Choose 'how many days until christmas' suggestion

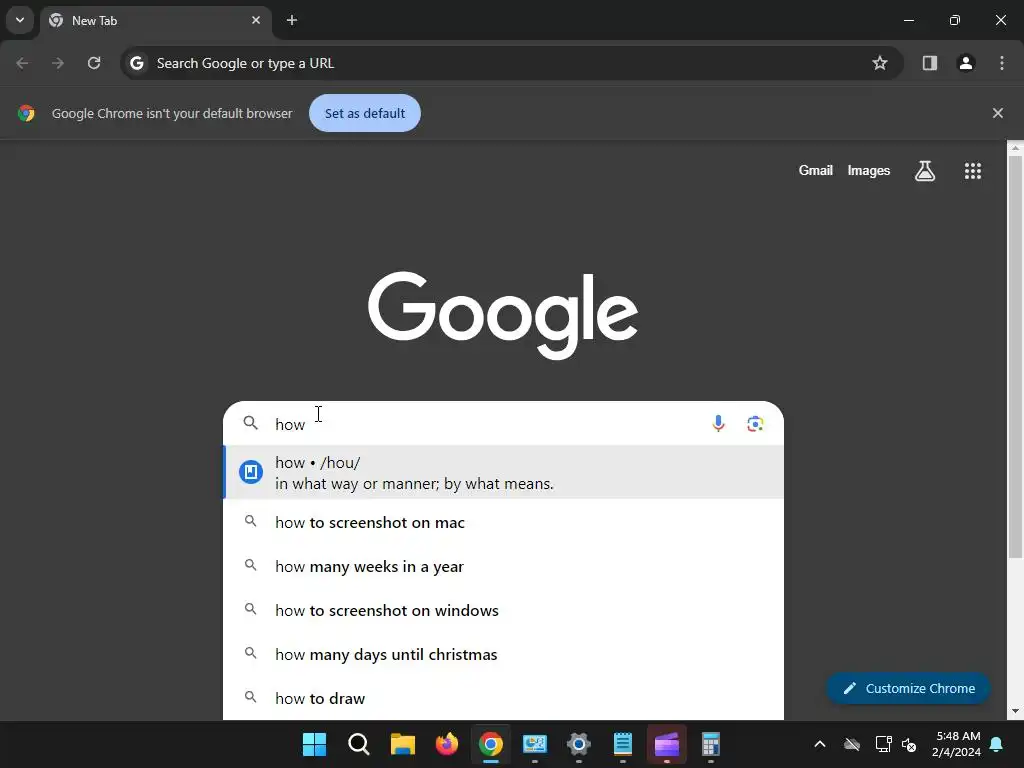504,654
